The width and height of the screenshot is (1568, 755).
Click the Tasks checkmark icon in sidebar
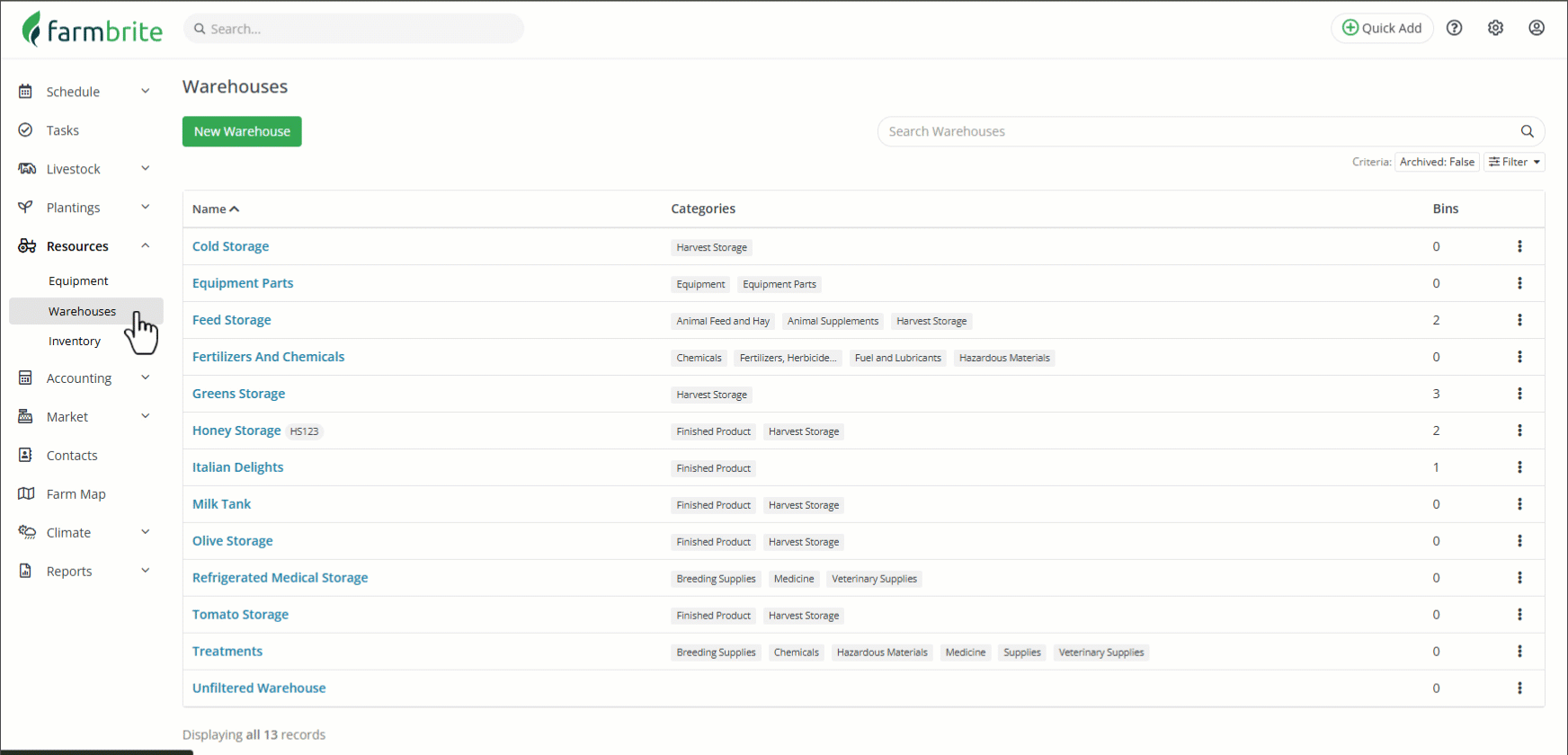[x=25, y=130]
